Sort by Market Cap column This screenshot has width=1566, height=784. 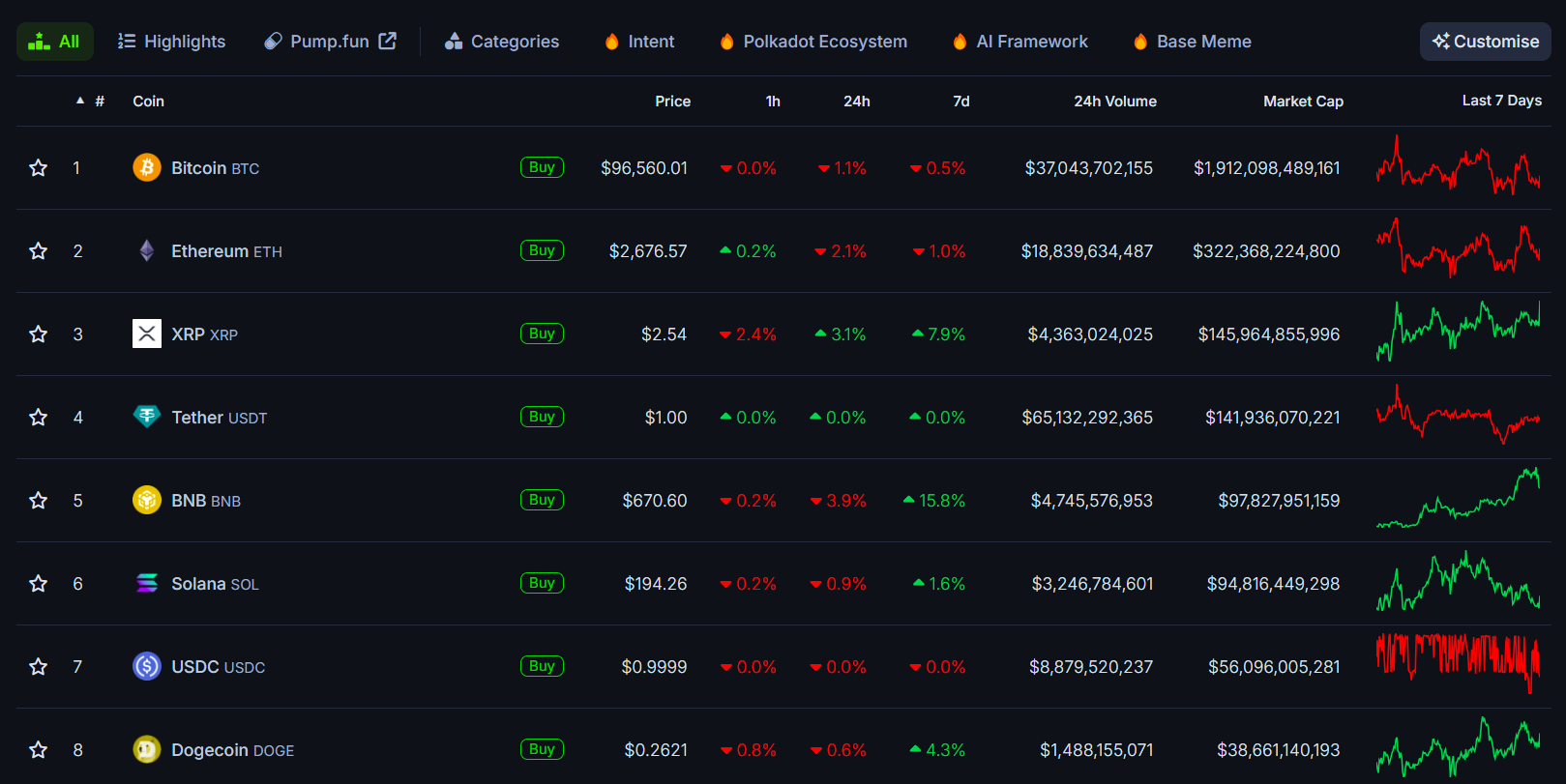(x=1303, y=101)
